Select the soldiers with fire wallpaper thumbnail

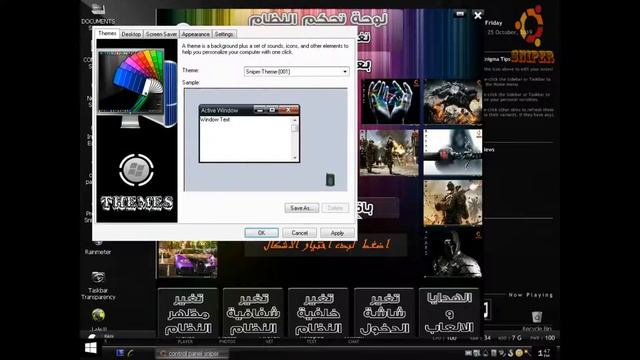389,153
